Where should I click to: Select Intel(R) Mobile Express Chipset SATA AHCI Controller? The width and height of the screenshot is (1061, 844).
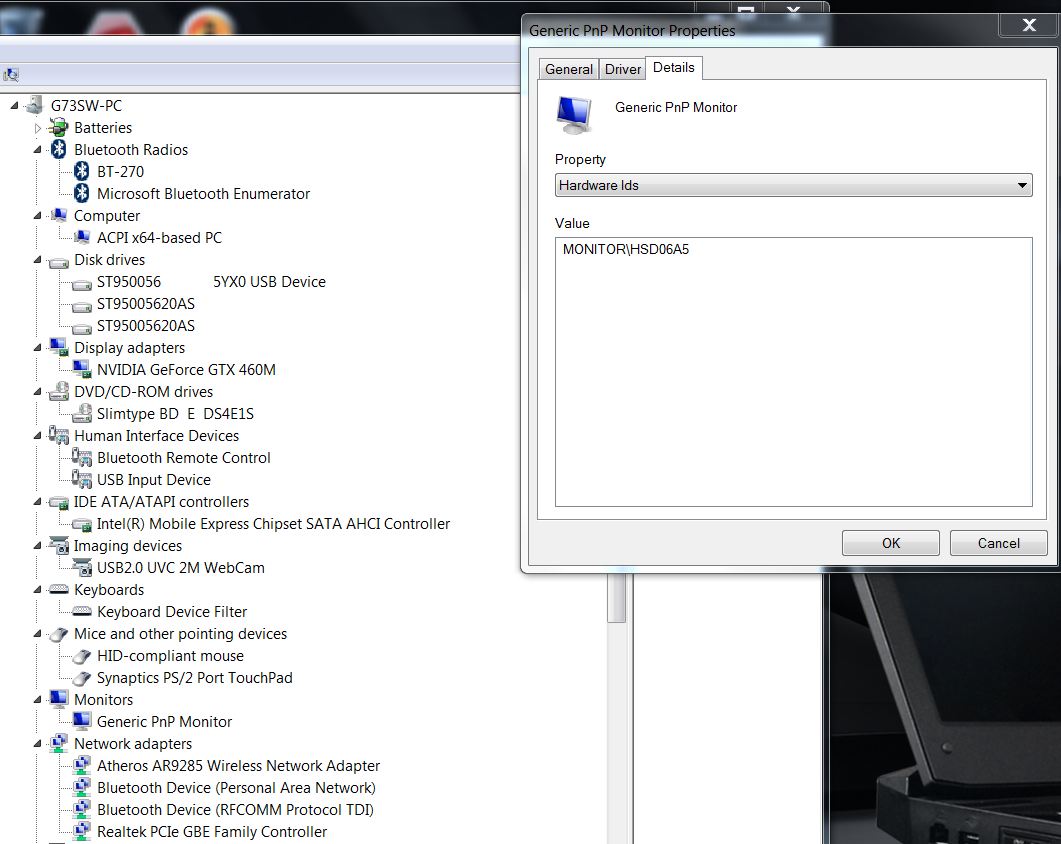point(273,524)
